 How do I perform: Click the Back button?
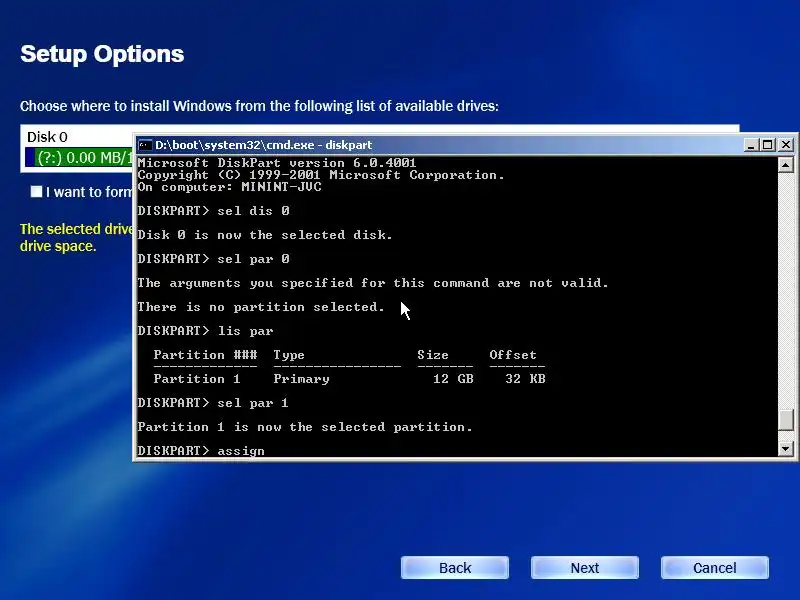(455, 567)
